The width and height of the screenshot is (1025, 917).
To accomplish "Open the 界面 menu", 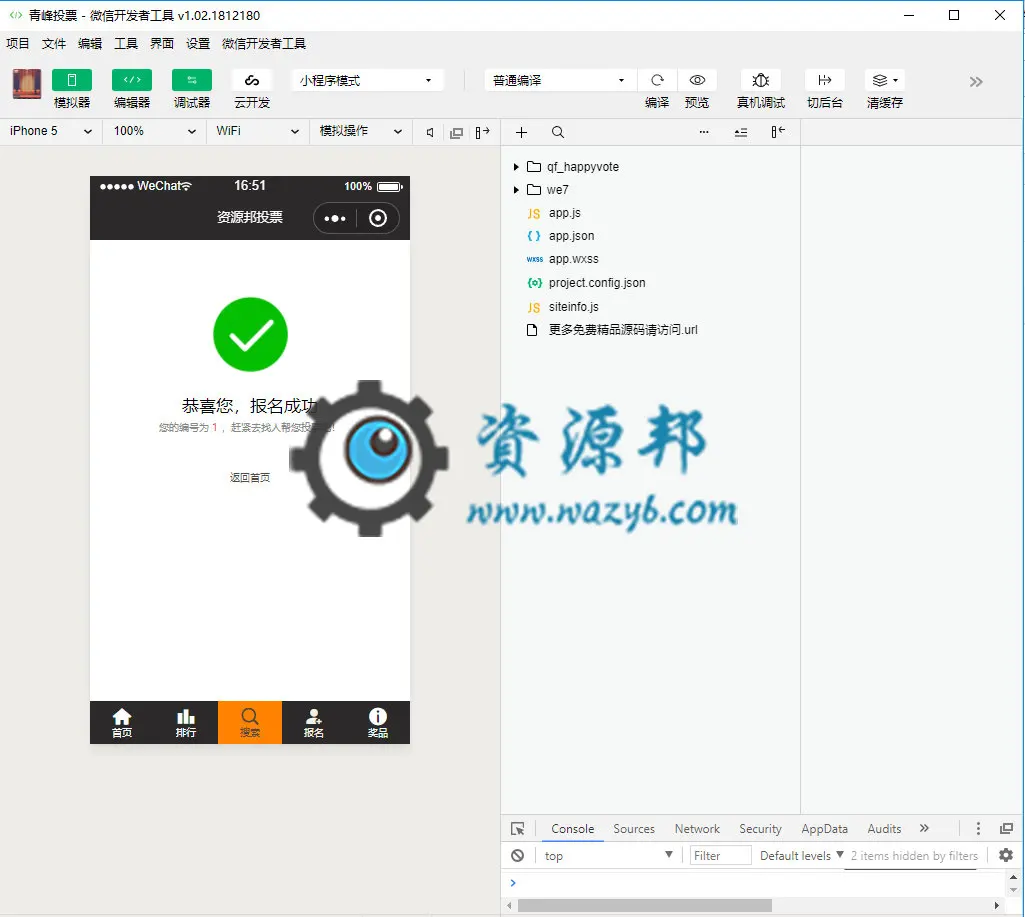I will click(161, 44).
